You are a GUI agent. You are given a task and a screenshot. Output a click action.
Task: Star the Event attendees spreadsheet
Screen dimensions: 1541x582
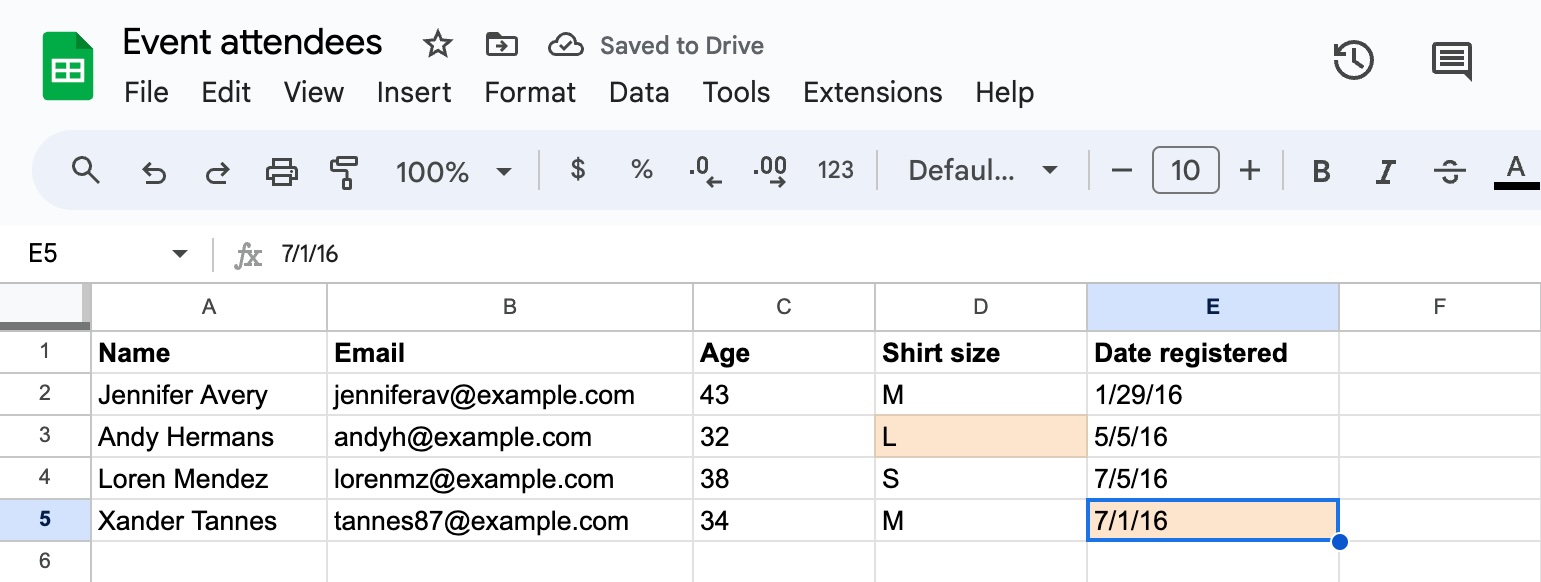click(x=437, y=44)
